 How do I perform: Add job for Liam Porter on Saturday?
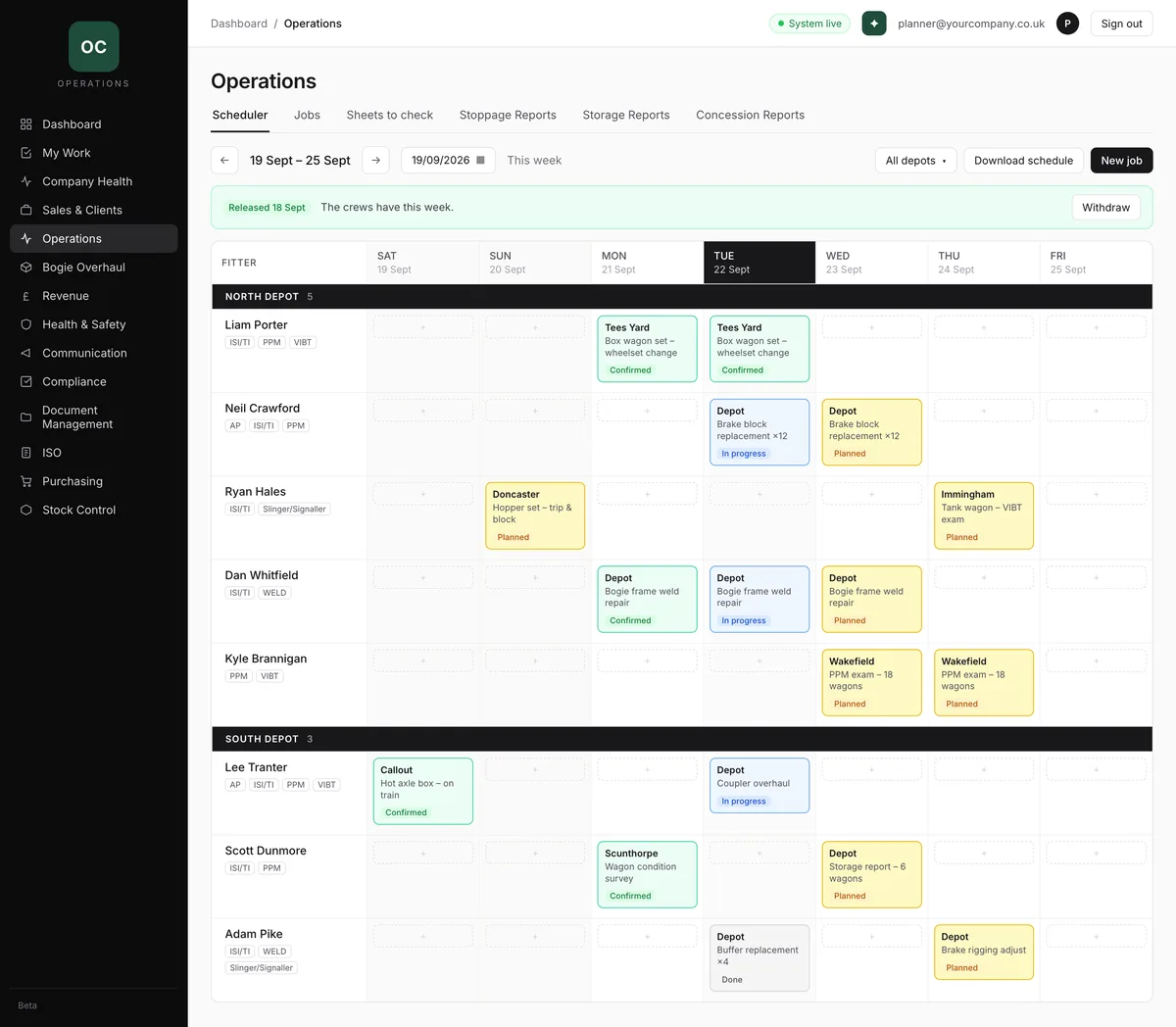[422, 327]
